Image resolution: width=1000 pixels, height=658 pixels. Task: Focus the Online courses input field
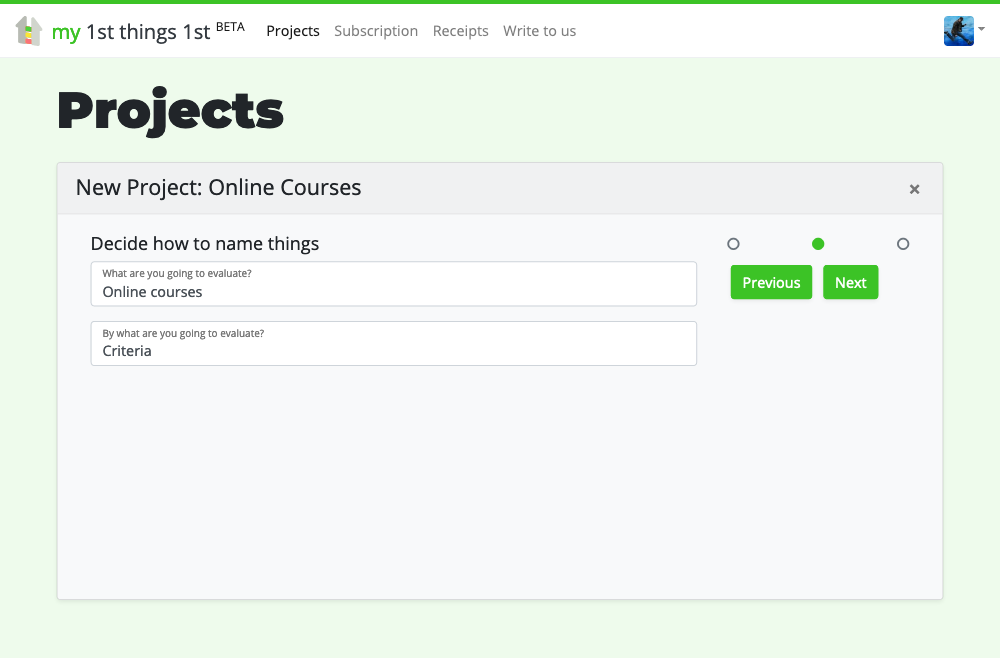(x=393, y=284)
